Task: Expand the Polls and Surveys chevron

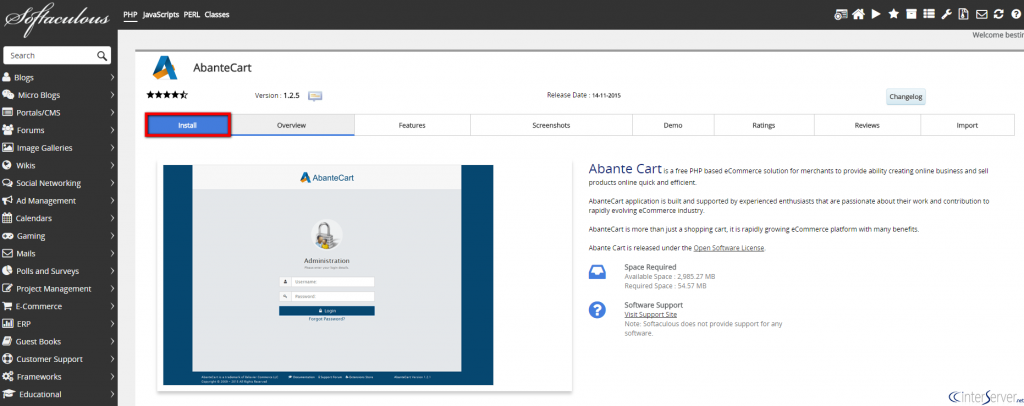Action: pyautogui.click(x=112, y=271)
